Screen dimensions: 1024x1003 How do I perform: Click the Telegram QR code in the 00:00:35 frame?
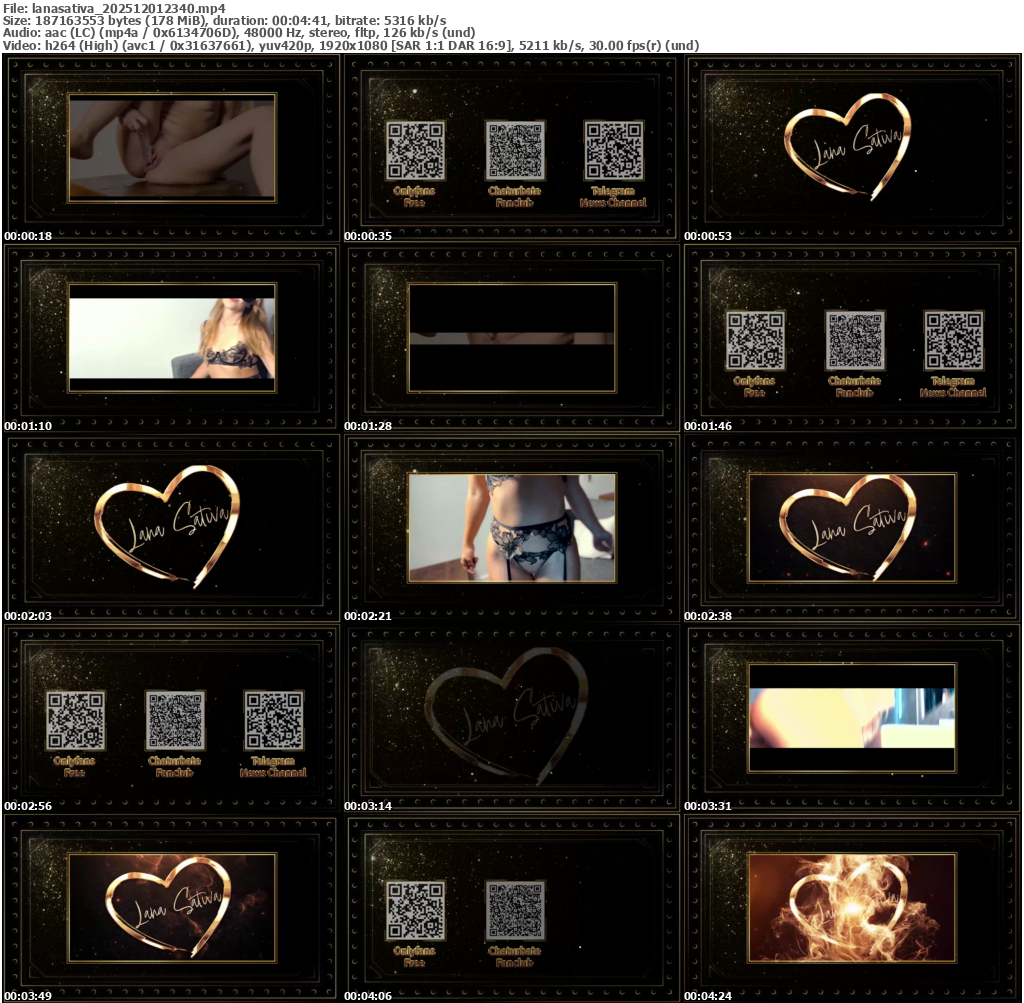pos(613,151)
